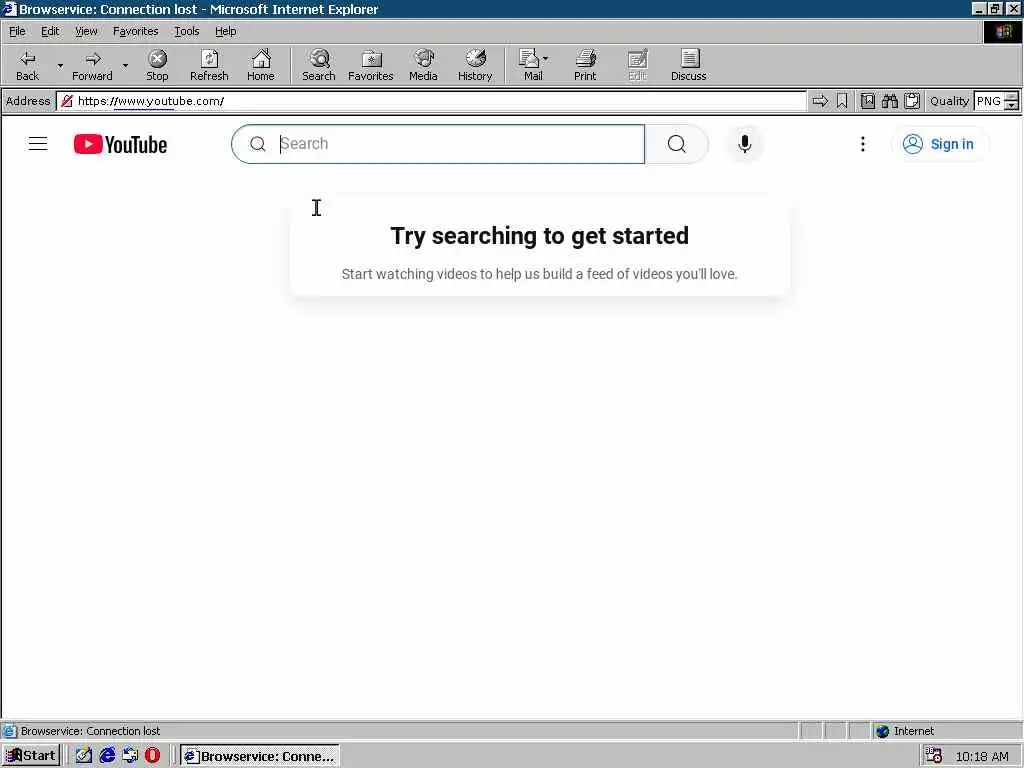Click the Address bar URL field

(431, 101)
